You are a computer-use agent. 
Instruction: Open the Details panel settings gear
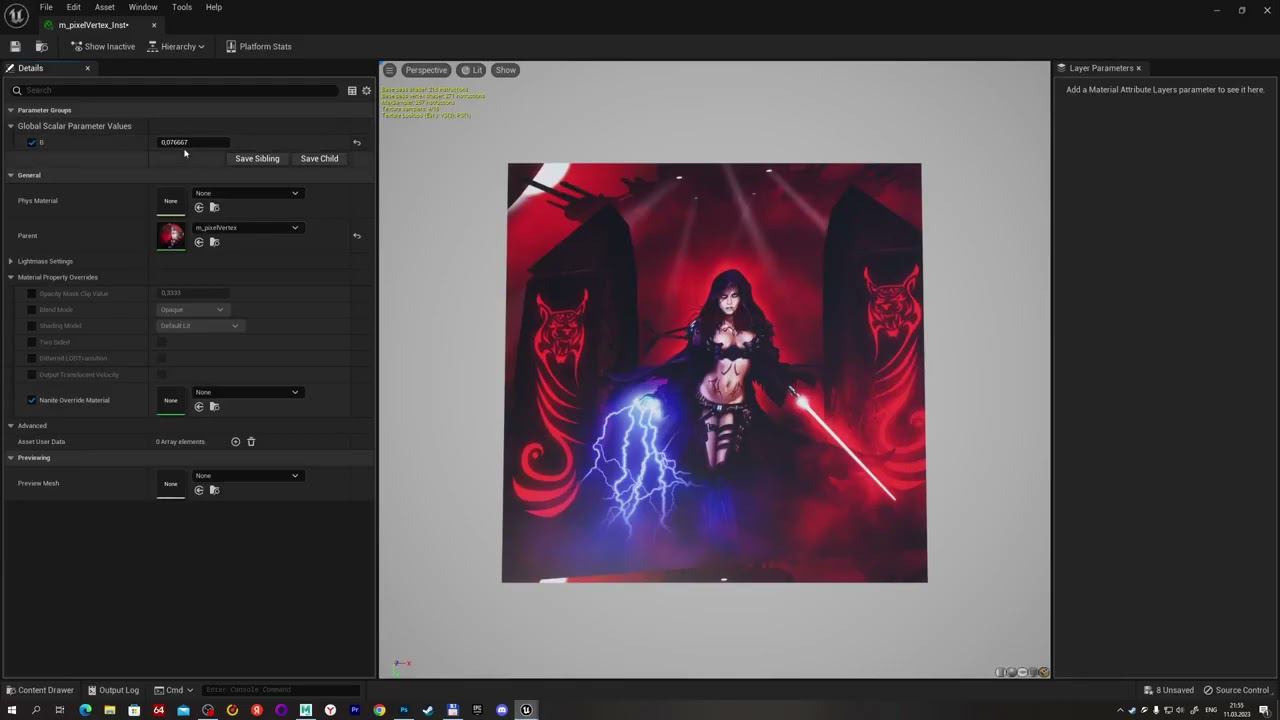[x=366, y=91]
